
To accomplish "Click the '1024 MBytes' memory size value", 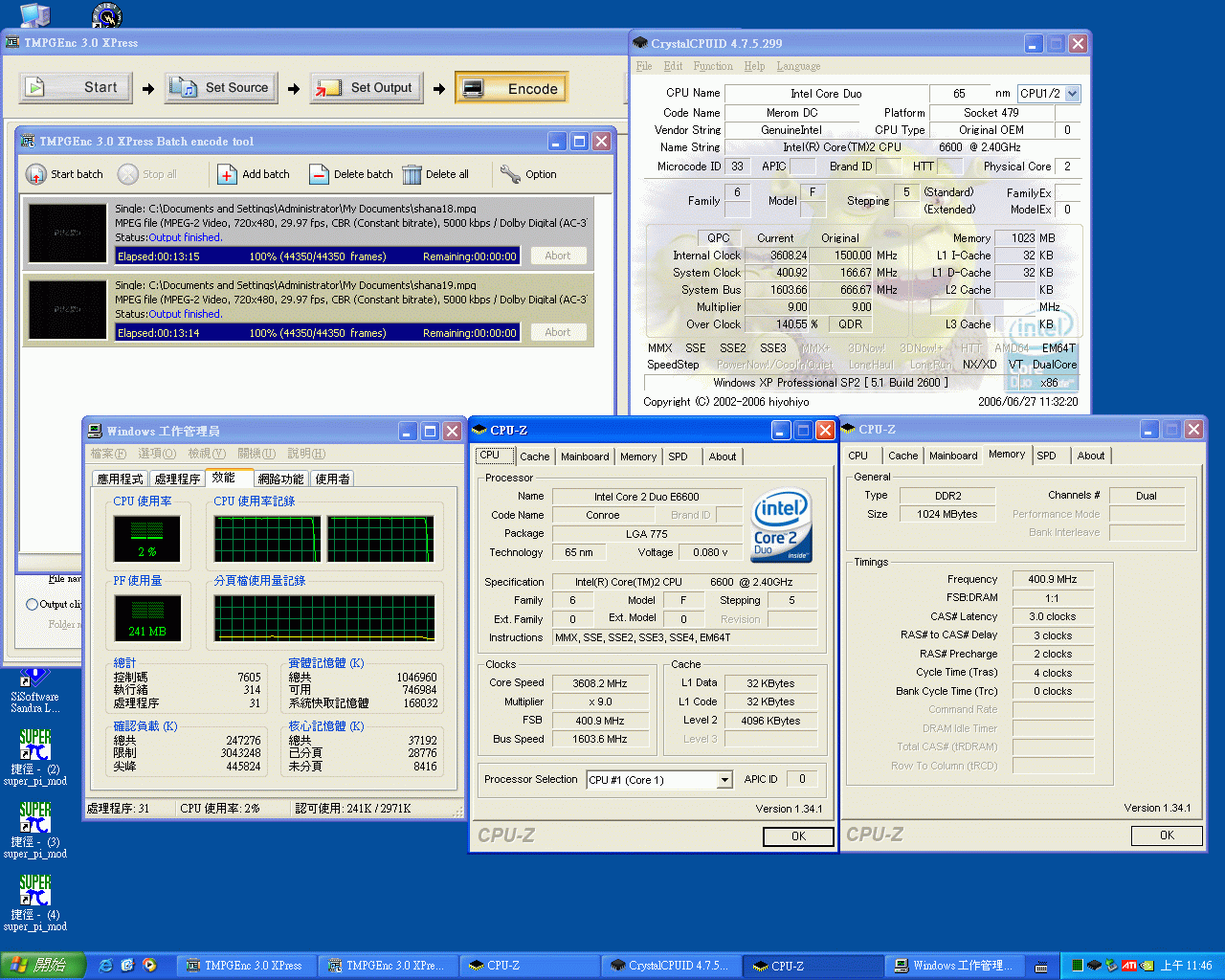I will 947,514.
